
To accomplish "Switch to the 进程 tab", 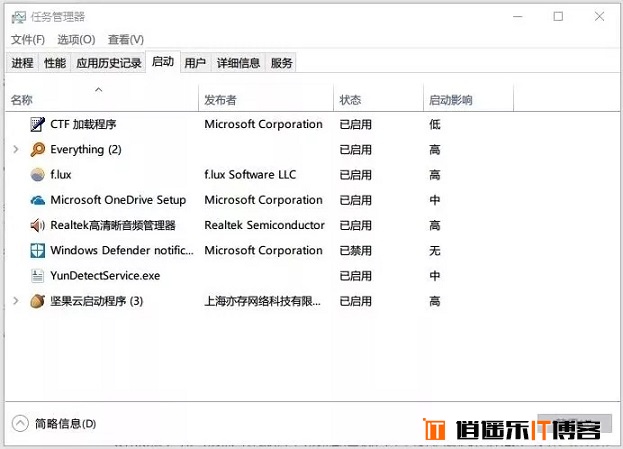I will coord(22,63).
